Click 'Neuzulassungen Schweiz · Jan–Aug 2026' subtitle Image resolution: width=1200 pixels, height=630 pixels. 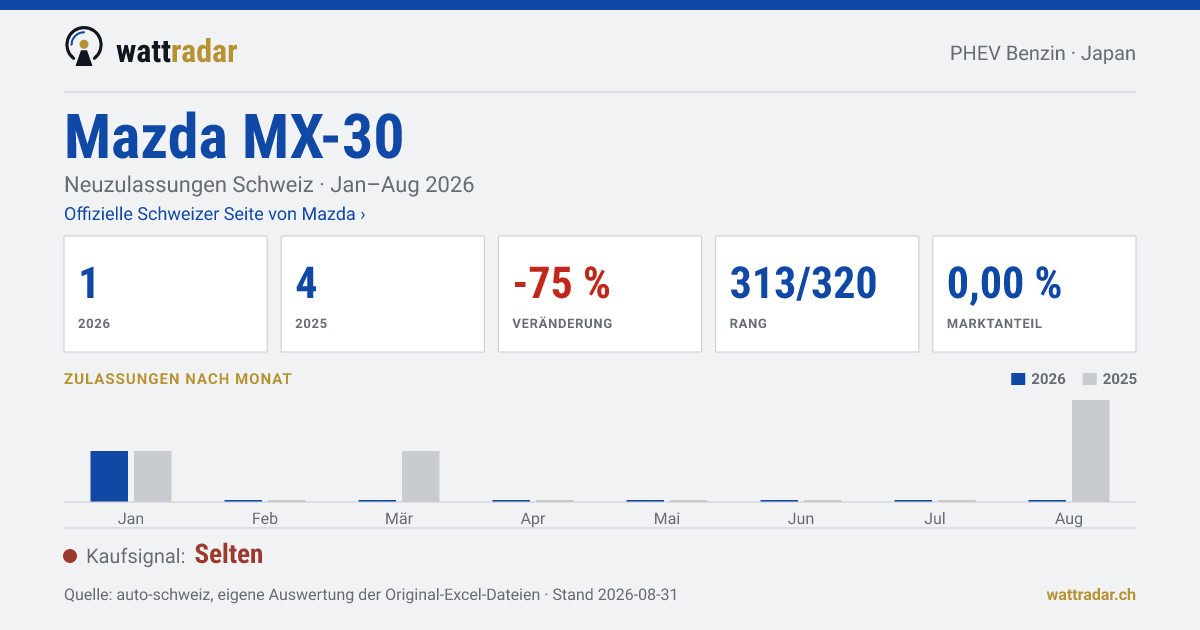[269, 185]
